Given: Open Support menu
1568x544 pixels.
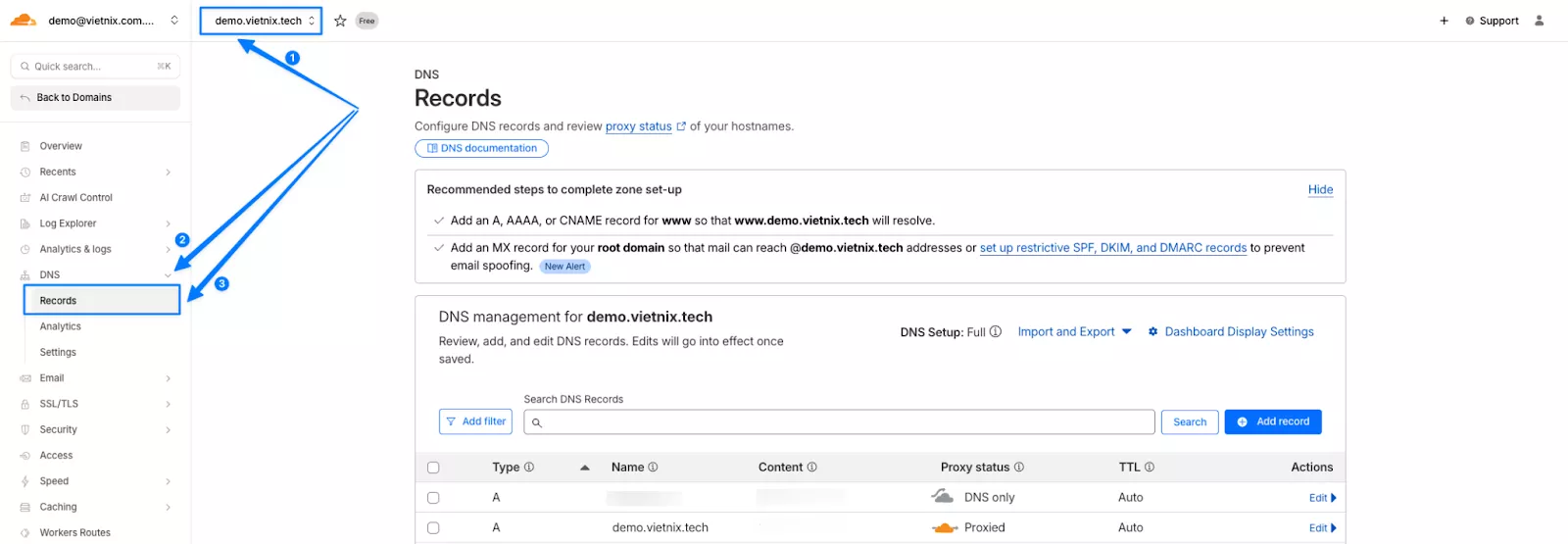Looking at the screenshot, I should (x=1492, y=21).
